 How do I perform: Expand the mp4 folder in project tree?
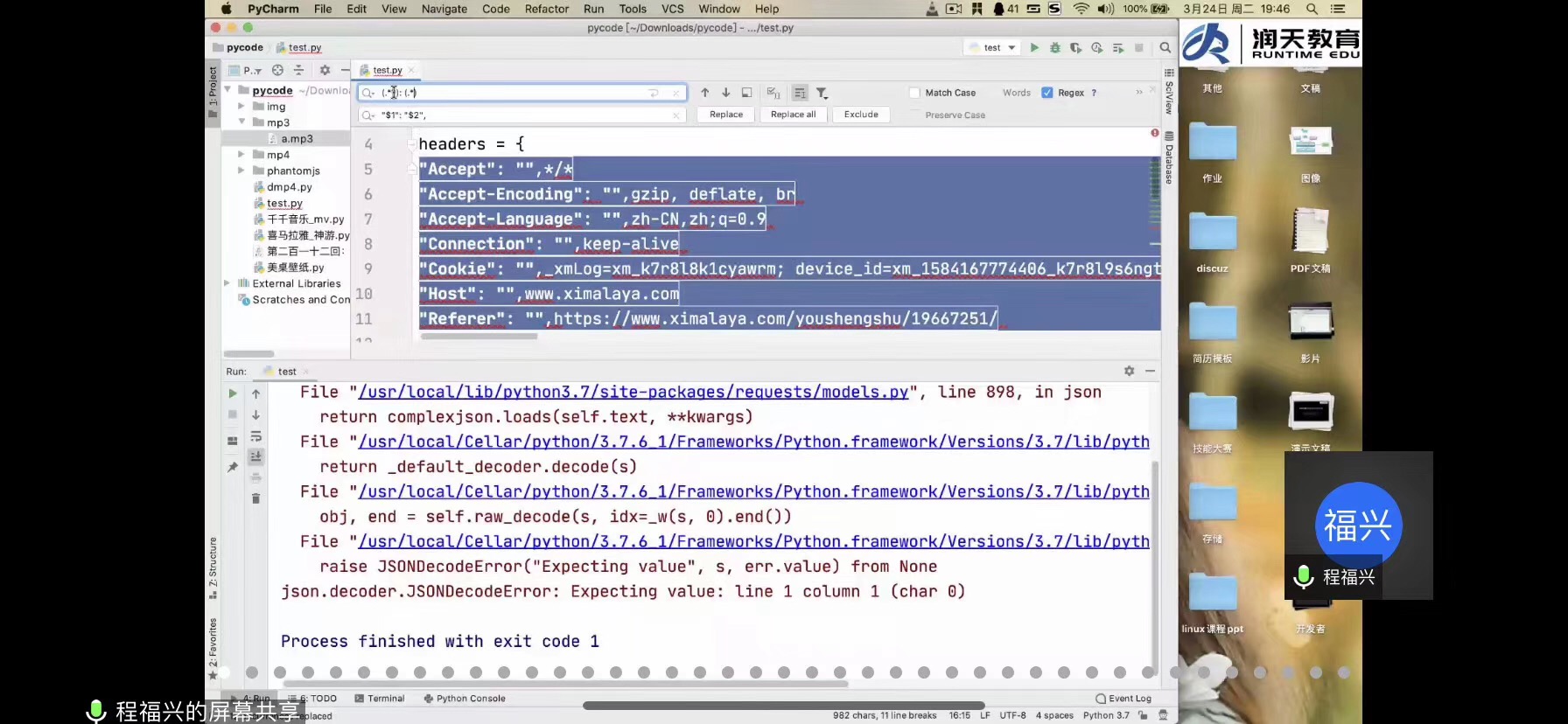241,155
